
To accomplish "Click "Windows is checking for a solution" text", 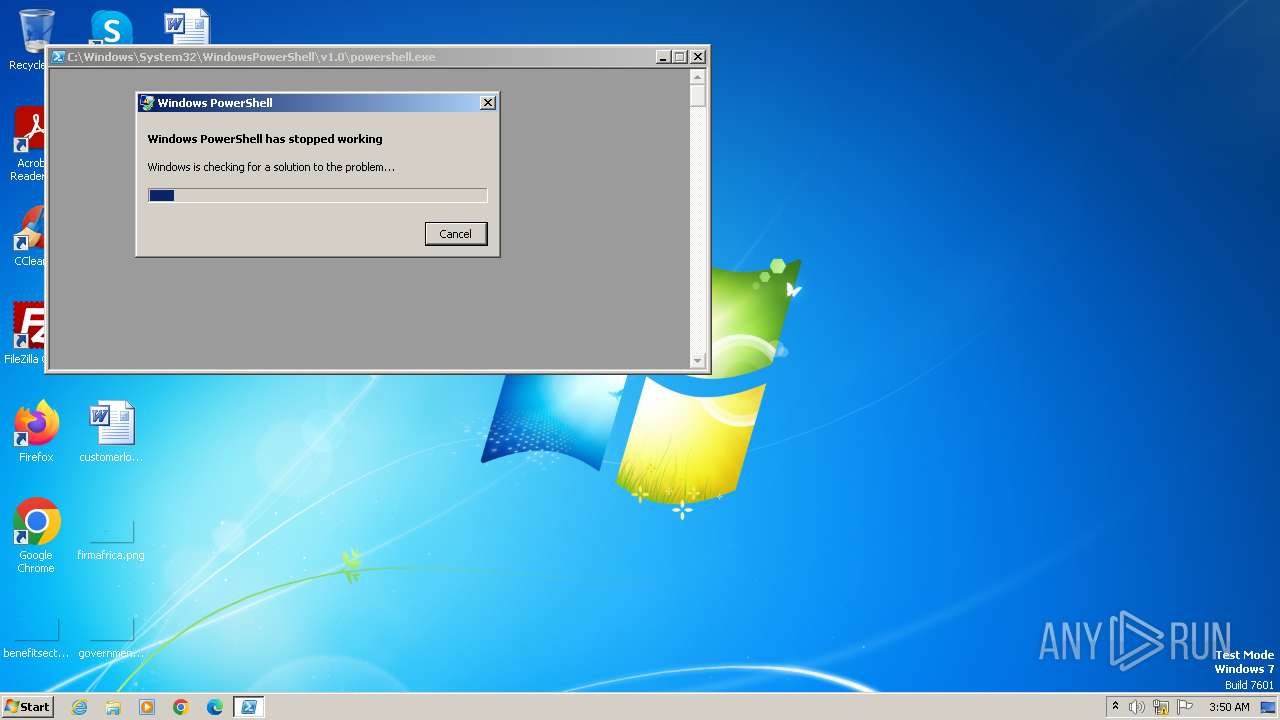I will (x=271, y=167).
